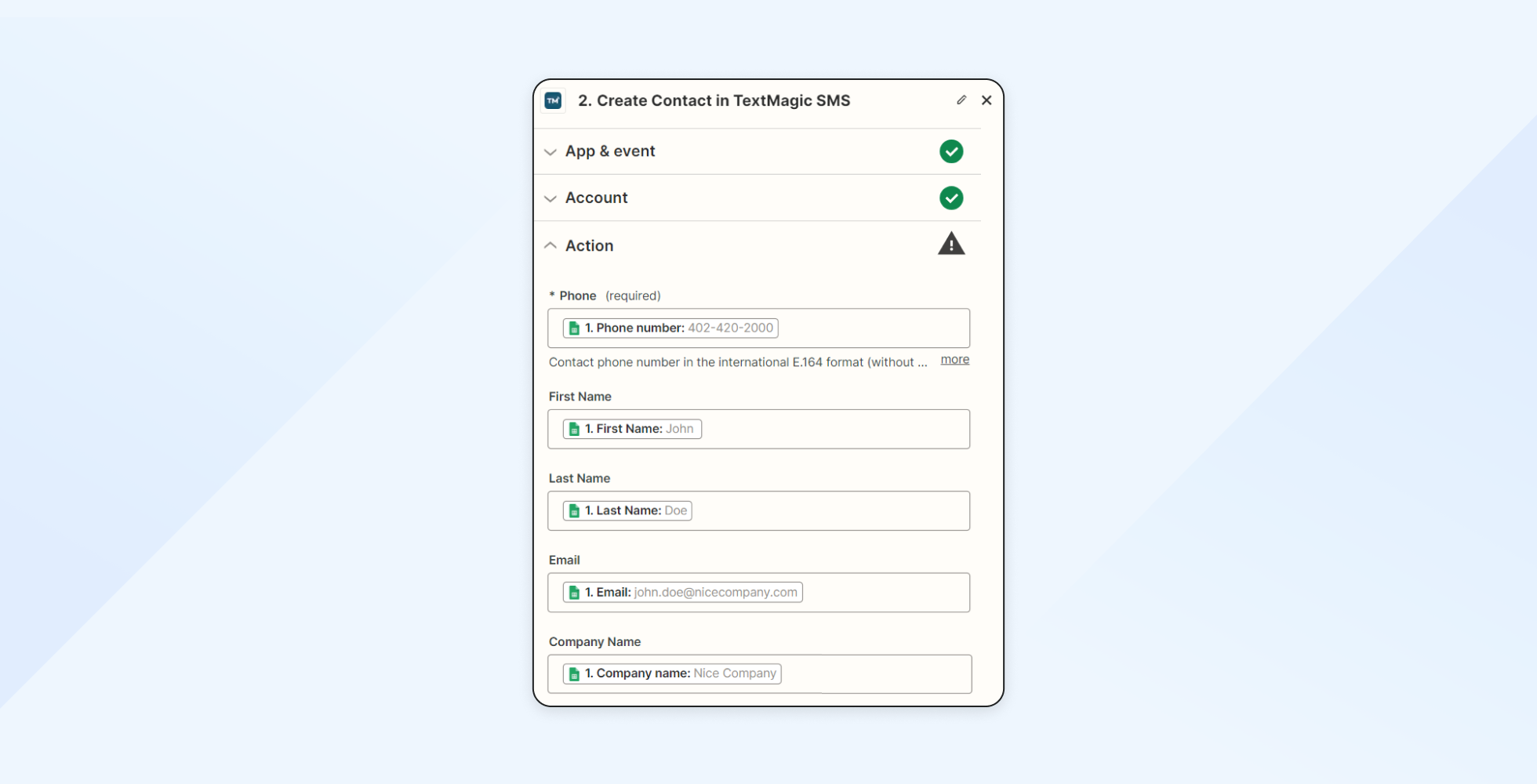Click inside the Company Name input field
Viewport: 1537px width, 784px height.
pyautogui.click(x=759, y=674)
